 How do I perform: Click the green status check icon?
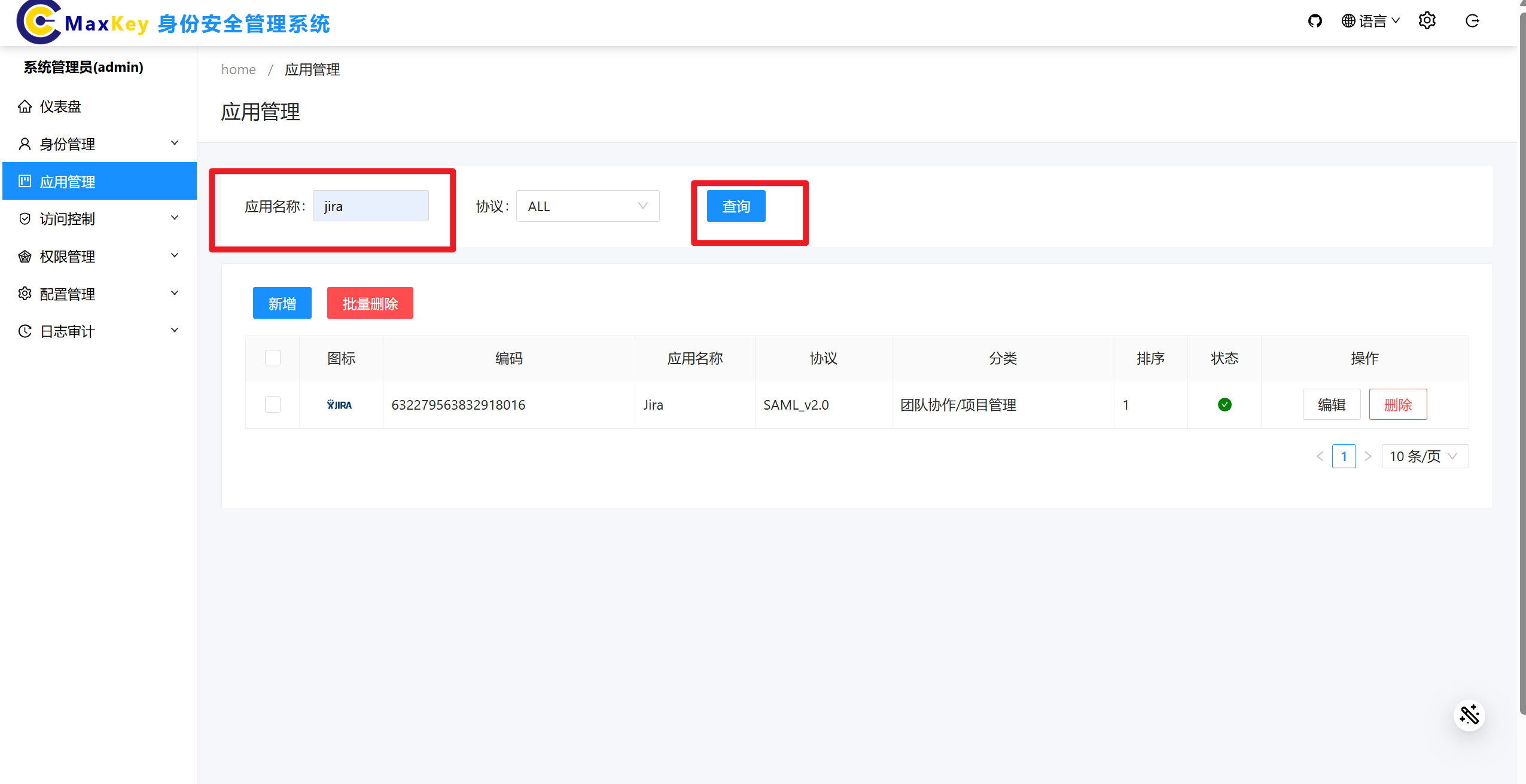(1225, 405)
